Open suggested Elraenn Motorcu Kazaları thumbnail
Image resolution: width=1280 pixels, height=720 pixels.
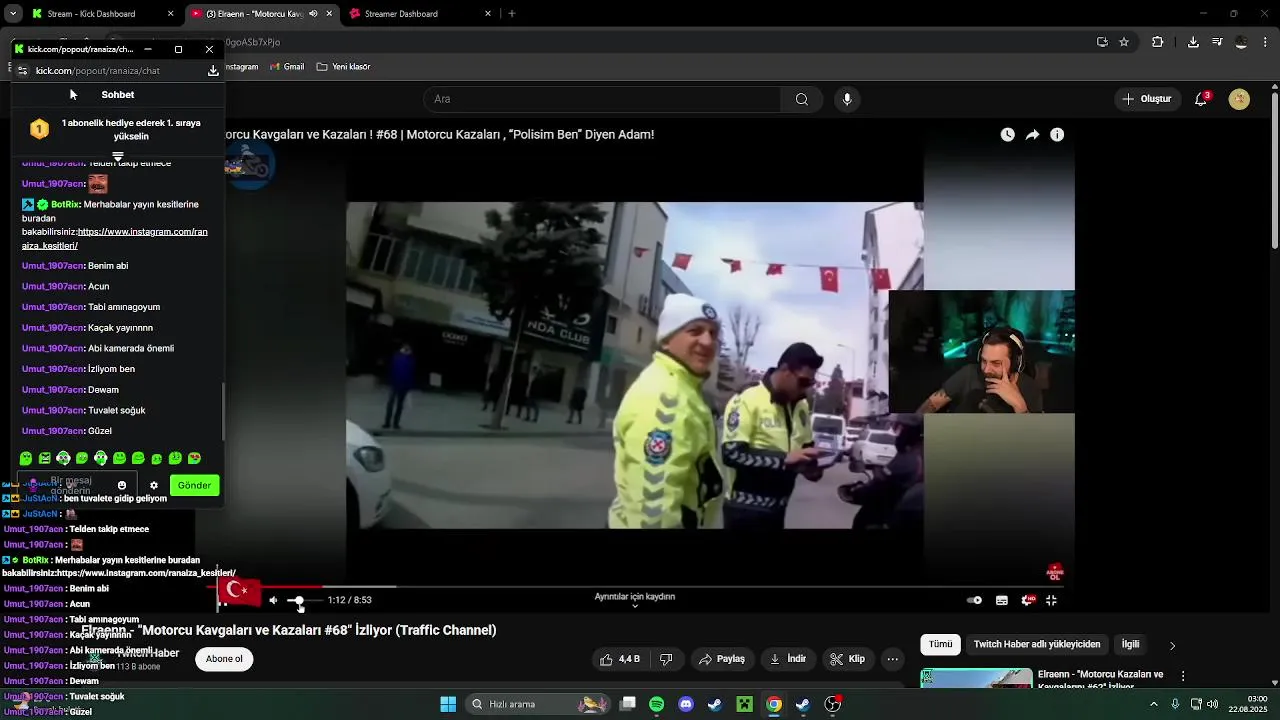pyautogui.click(x=976, y=678)
